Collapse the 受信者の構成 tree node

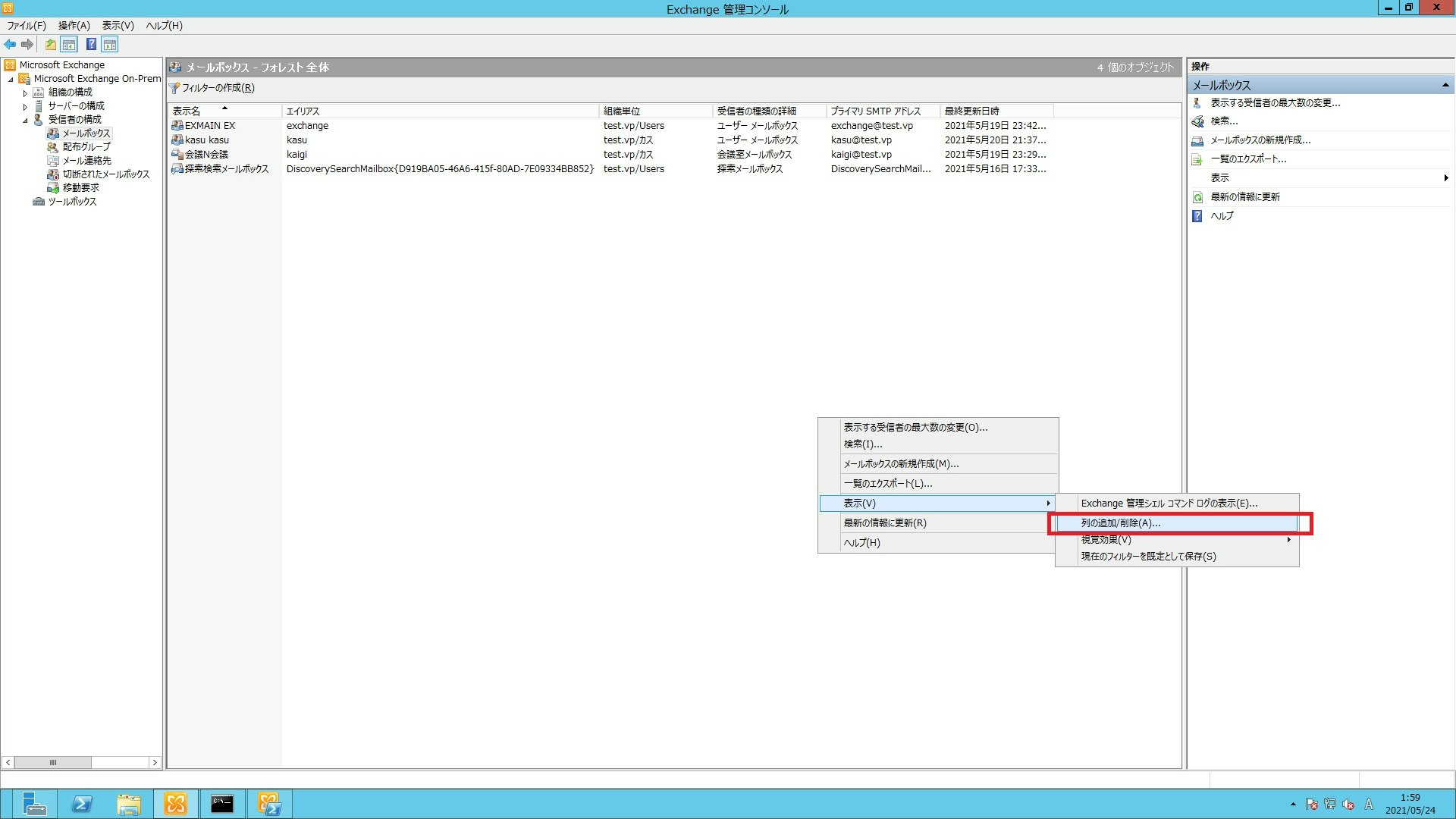point(25,120)
